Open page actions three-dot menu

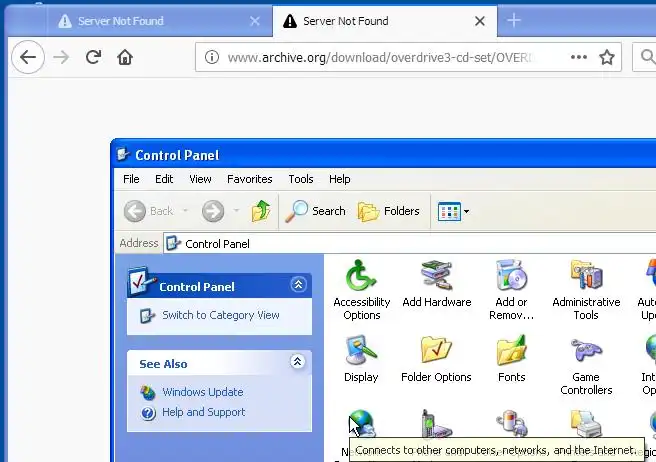(x=579, y=57)
